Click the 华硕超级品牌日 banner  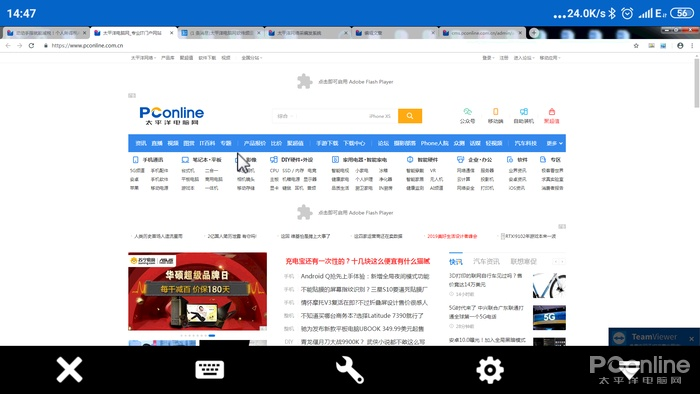click(197, 291)
